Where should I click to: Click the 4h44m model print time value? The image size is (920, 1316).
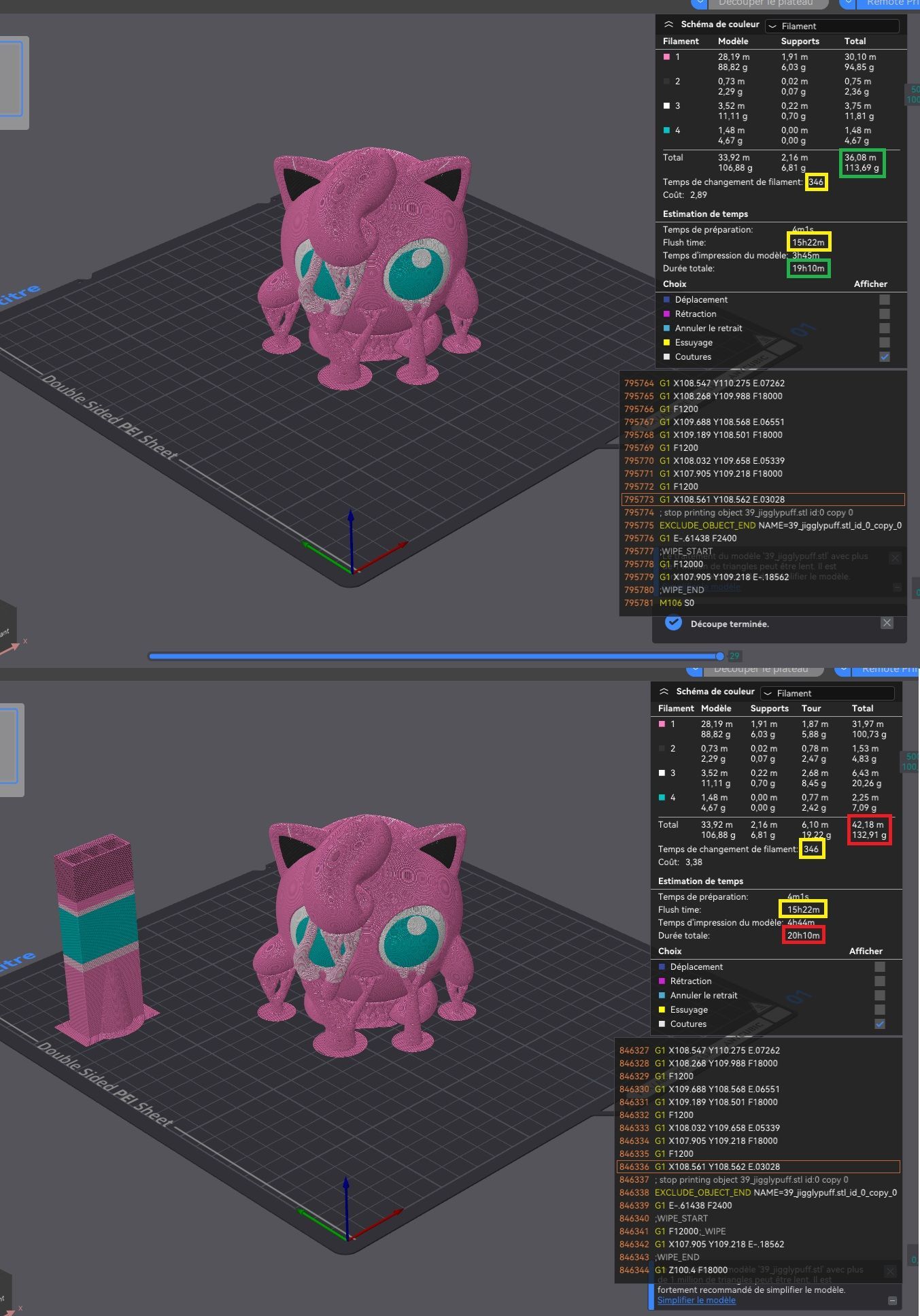click(x=801, y=923)
